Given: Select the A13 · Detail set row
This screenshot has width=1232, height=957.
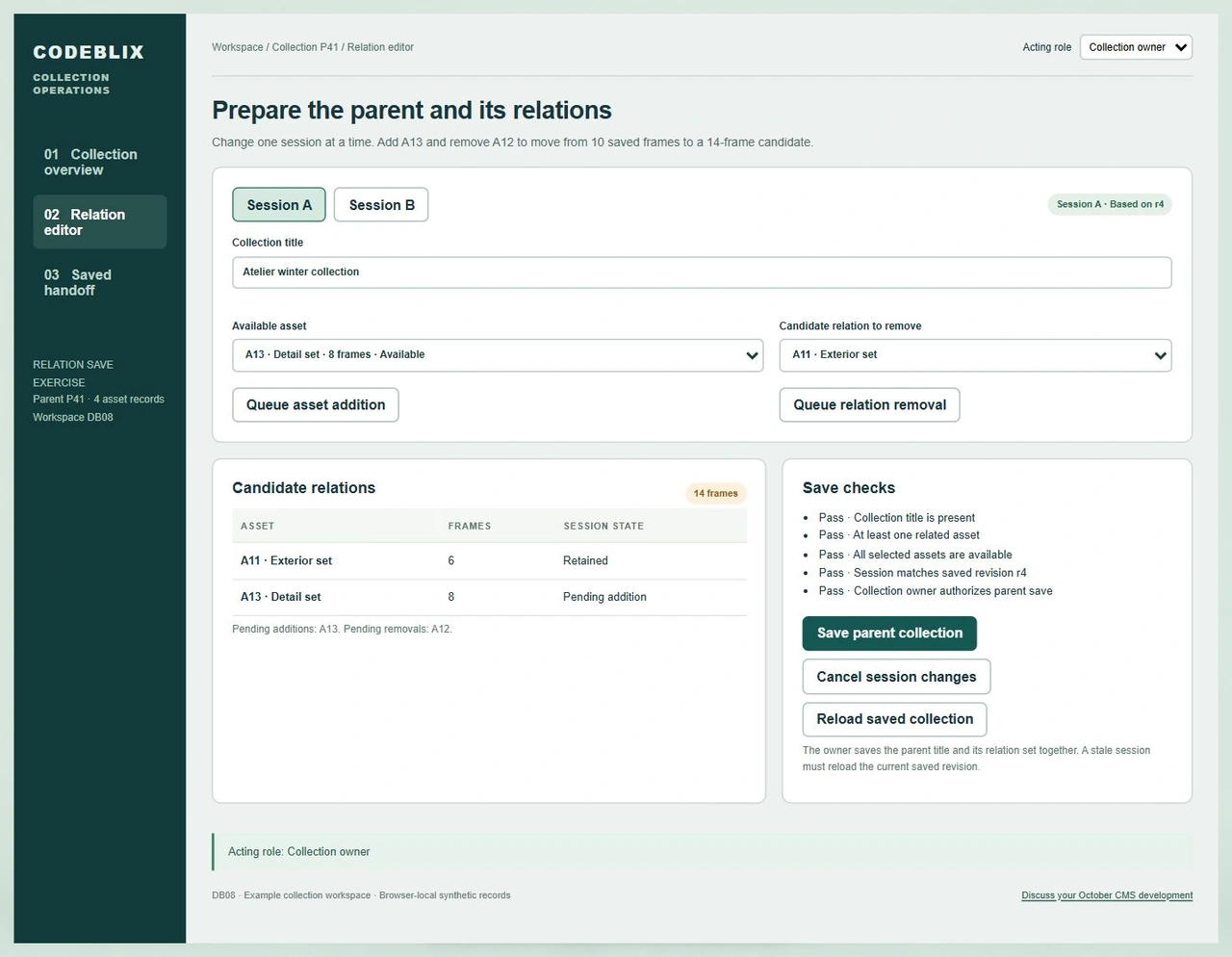Looking at the screenshot, I should tap(489, 598).
